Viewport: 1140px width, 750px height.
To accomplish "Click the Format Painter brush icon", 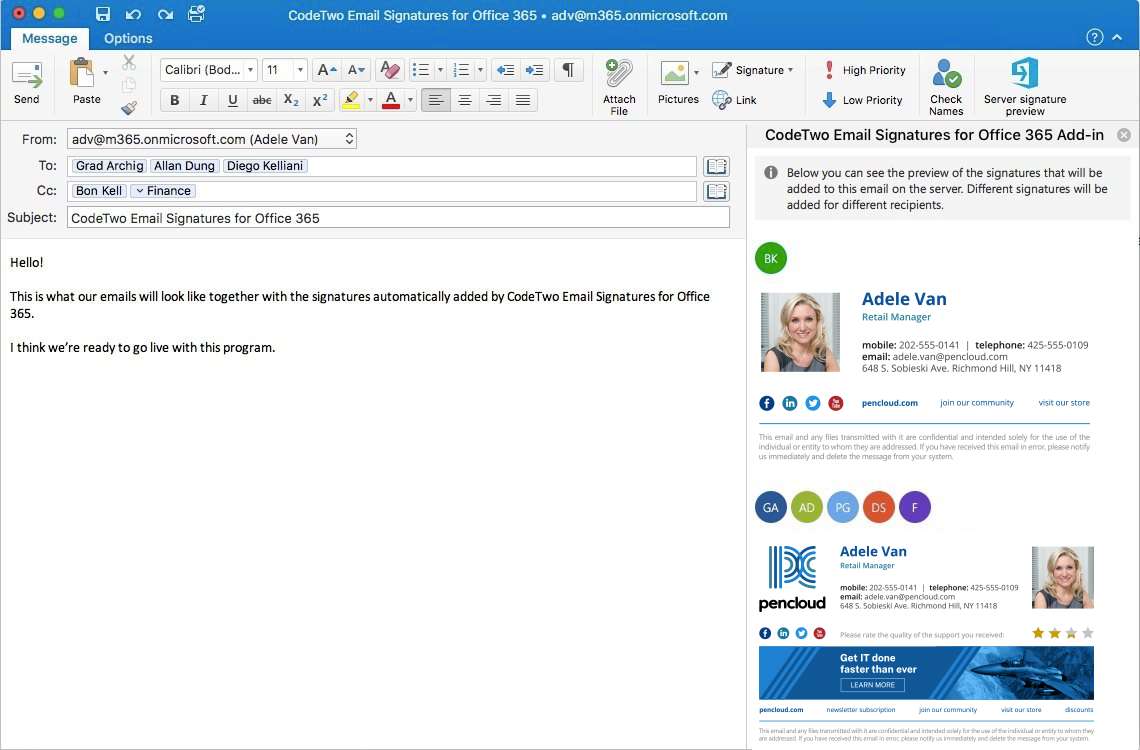I will coord(129,108).
